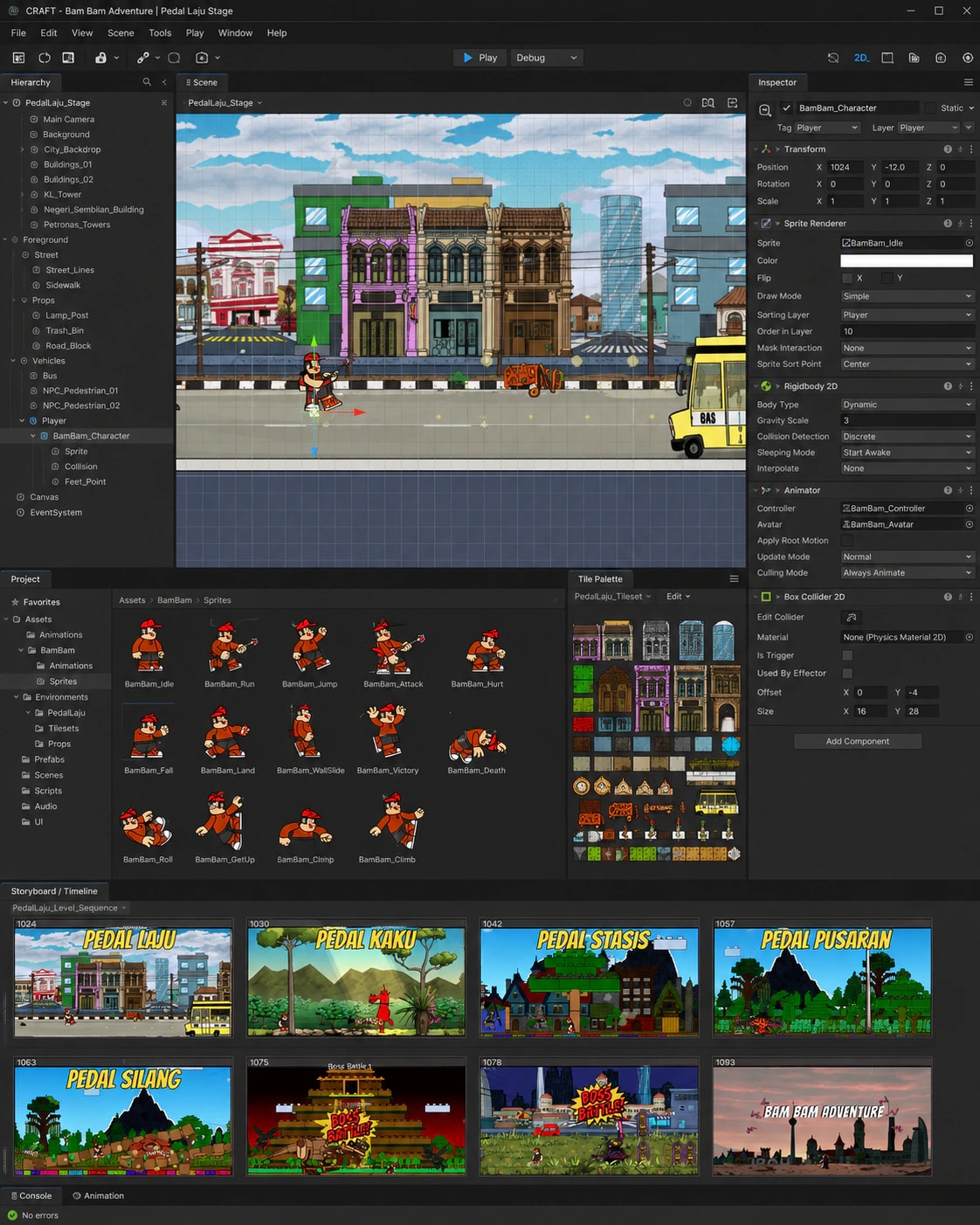Toggle Flip X checkbox
The width and height of the screenshot is (980, 1225).
(846, 278)
